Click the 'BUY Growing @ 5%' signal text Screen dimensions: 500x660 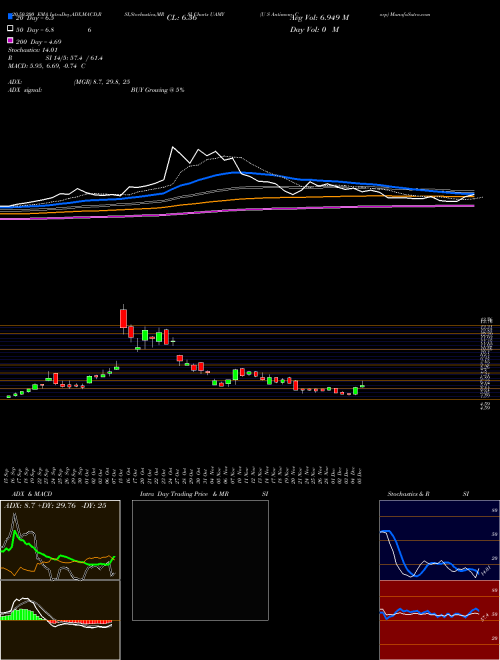[157, 90]
